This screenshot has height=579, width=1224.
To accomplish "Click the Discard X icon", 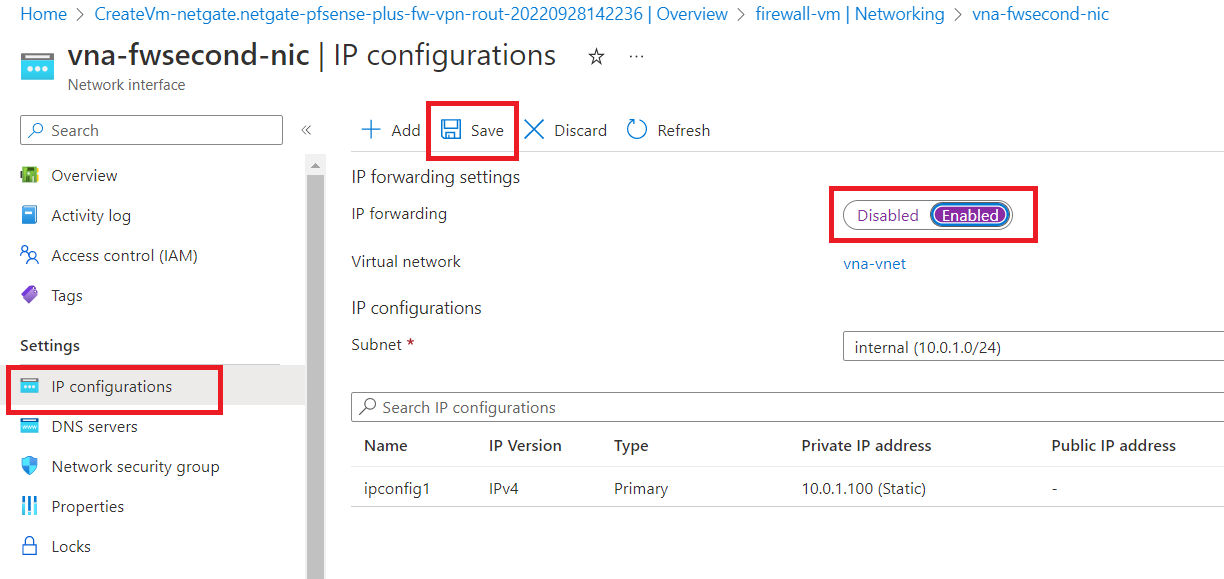I will [x=535, y=130].
